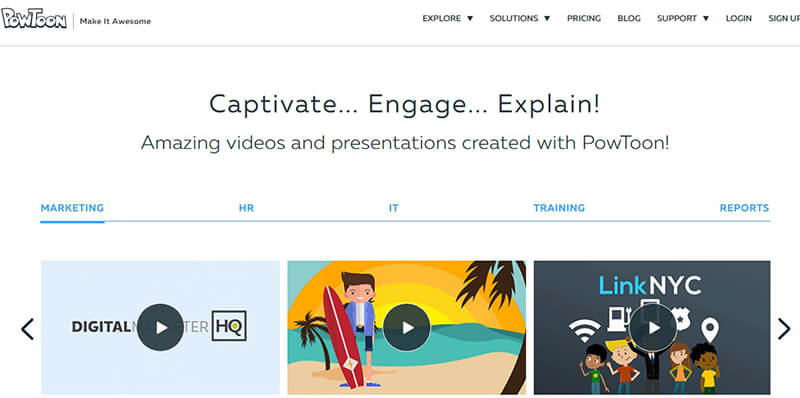Open the Training tab
The width and height of the screenshot is (800, 398).
point(559,208)
